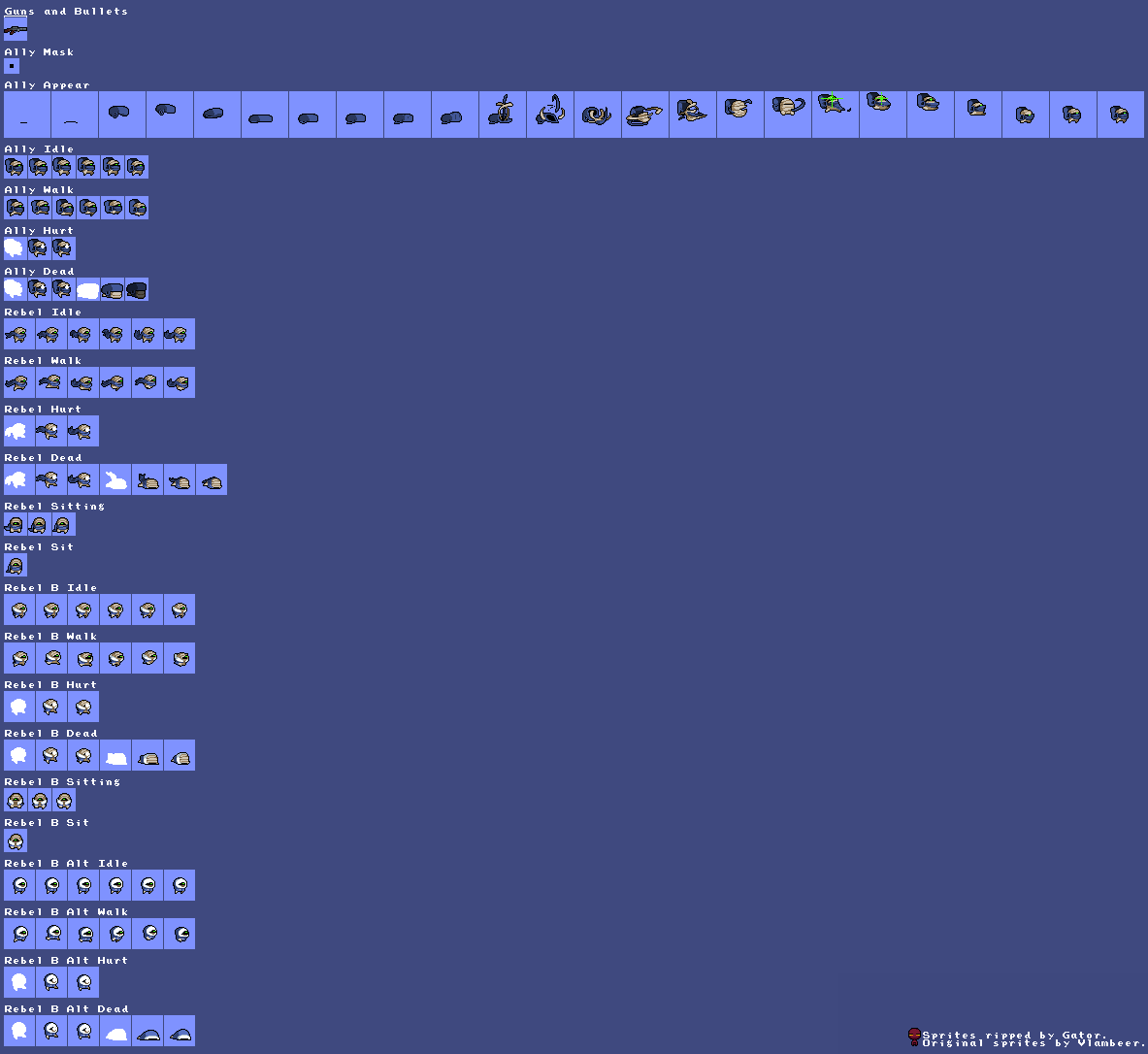The height and width of the screenshot is (1054, 1148).
Task: Click the 'Rebel B Dead' label
Action: (x=50, y=733)
